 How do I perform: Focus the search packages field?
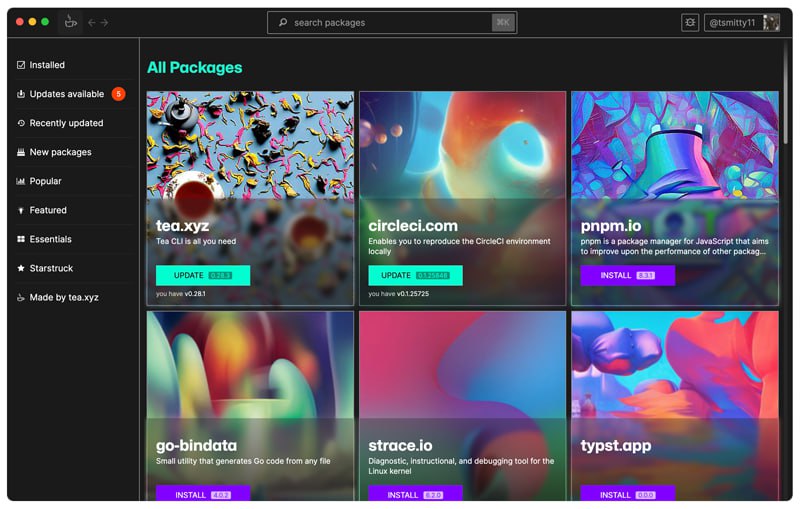click(390, 22)
